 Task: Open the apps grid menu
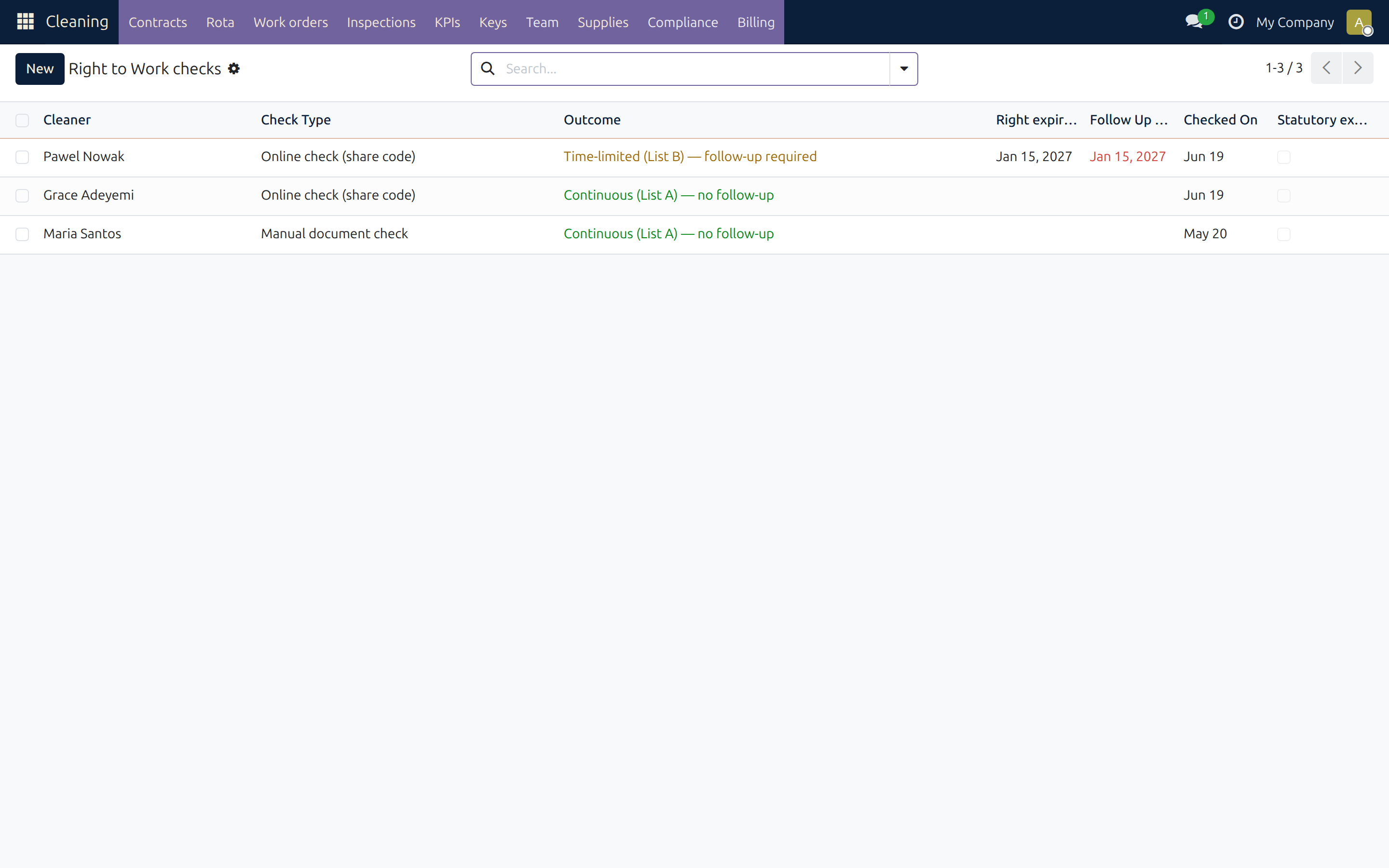click(25, 22)
